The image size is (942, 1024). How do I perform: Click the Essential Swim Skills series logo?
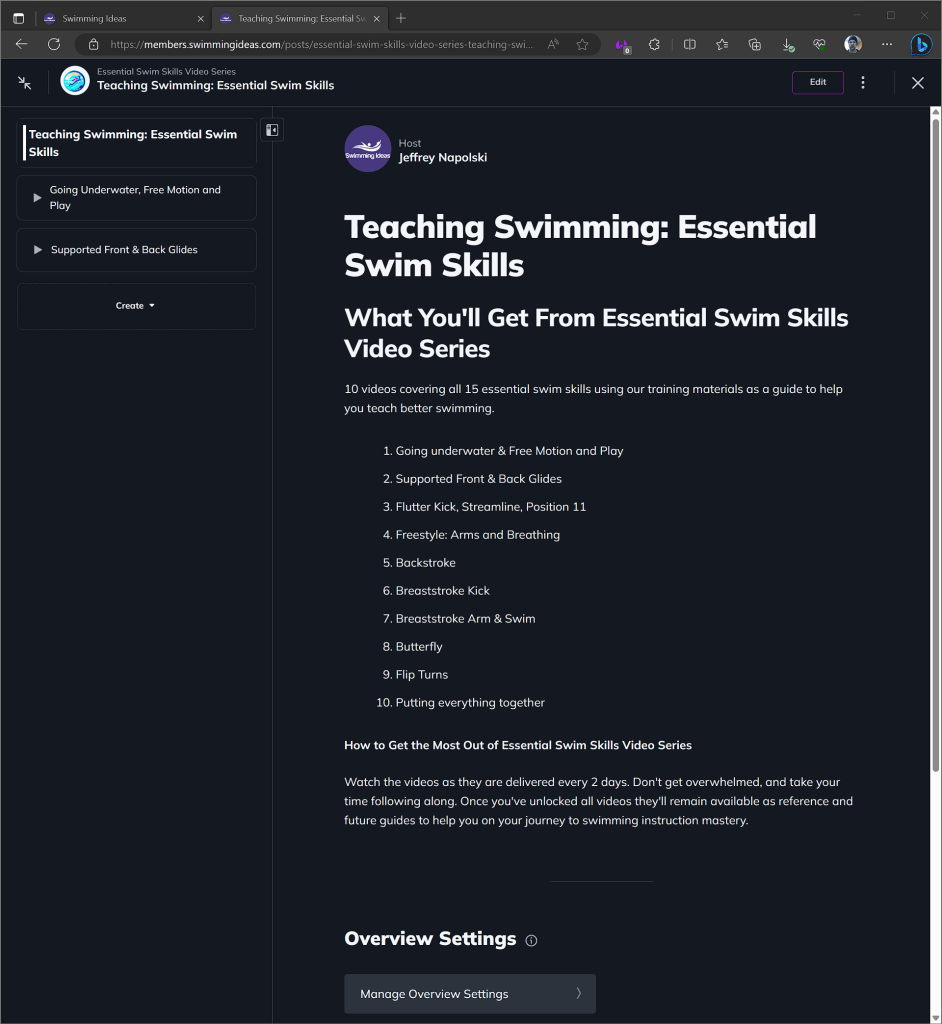click(x=74, y=81)
